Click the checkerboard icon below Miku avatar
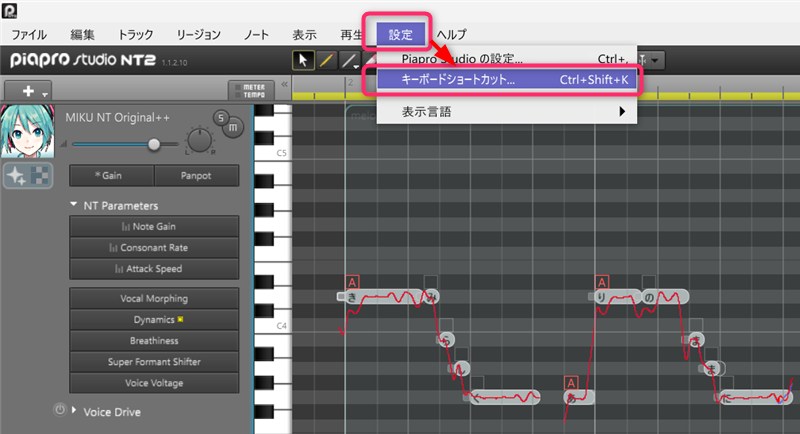This screenshot has height=434, width=800. point(40,175)
